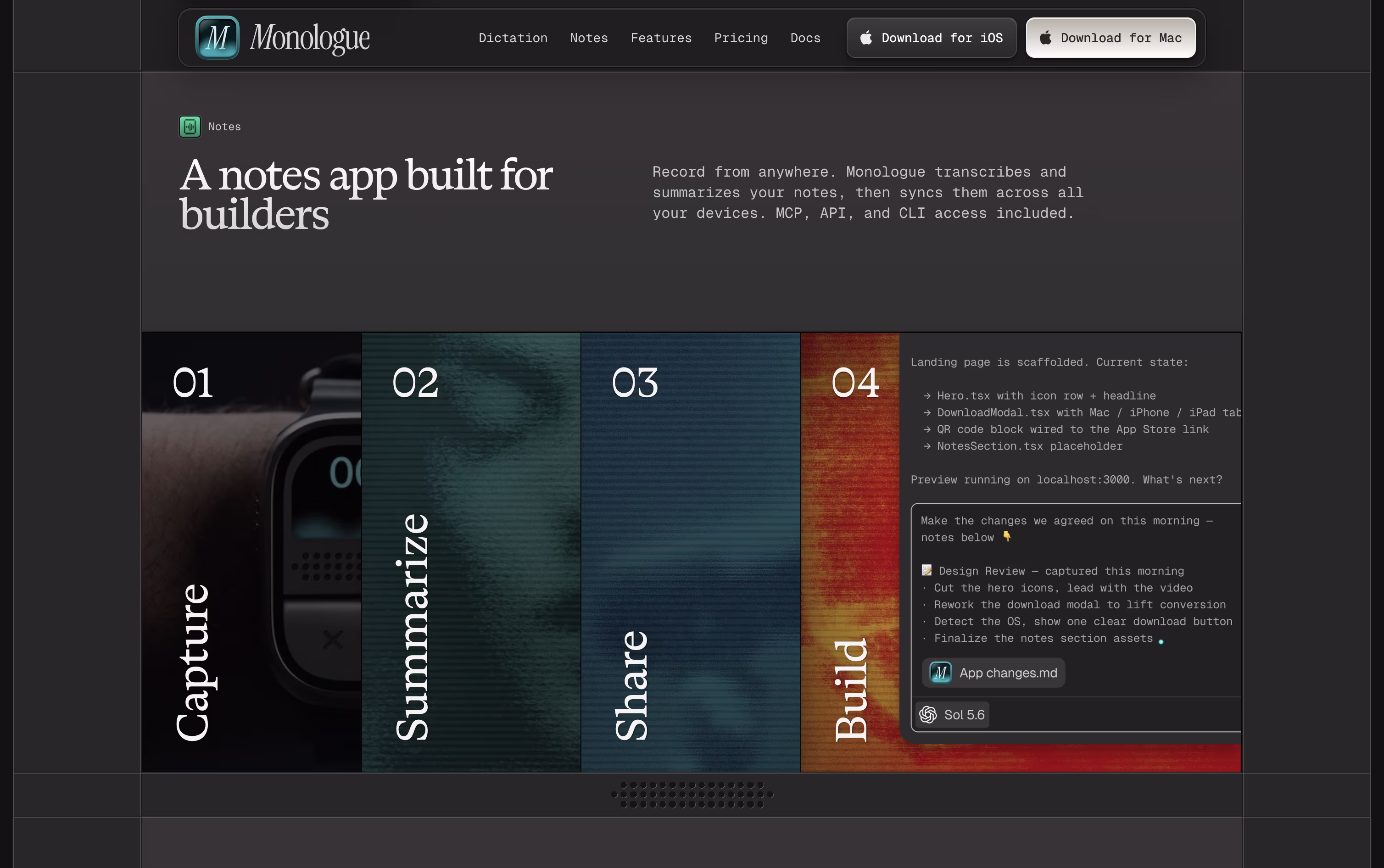The width and height of the screenshot is (1384, 868).
Task: Click 'Landing page is scaffolded' line
Action: coord(1049,362)
